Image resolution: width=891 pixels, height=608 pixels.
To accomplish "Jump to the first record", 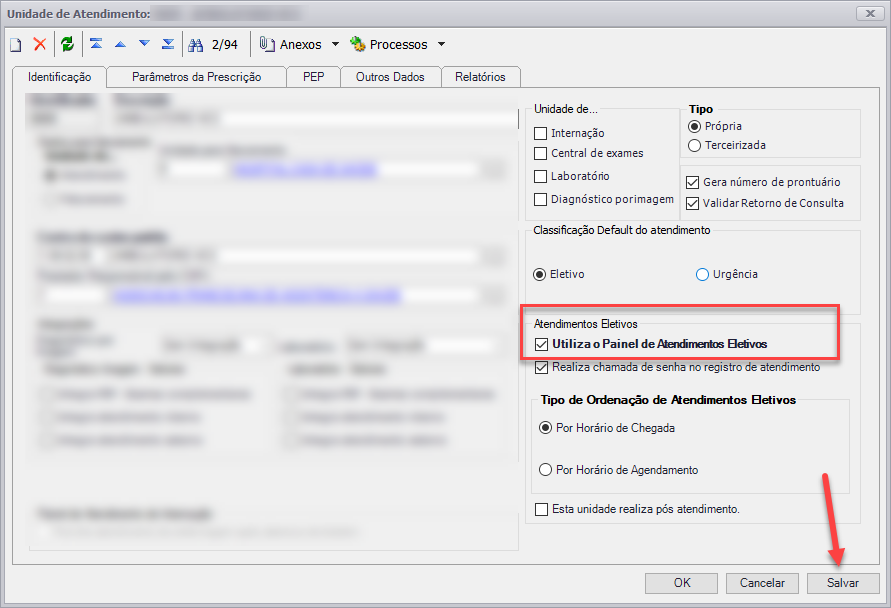I will 96,44.
